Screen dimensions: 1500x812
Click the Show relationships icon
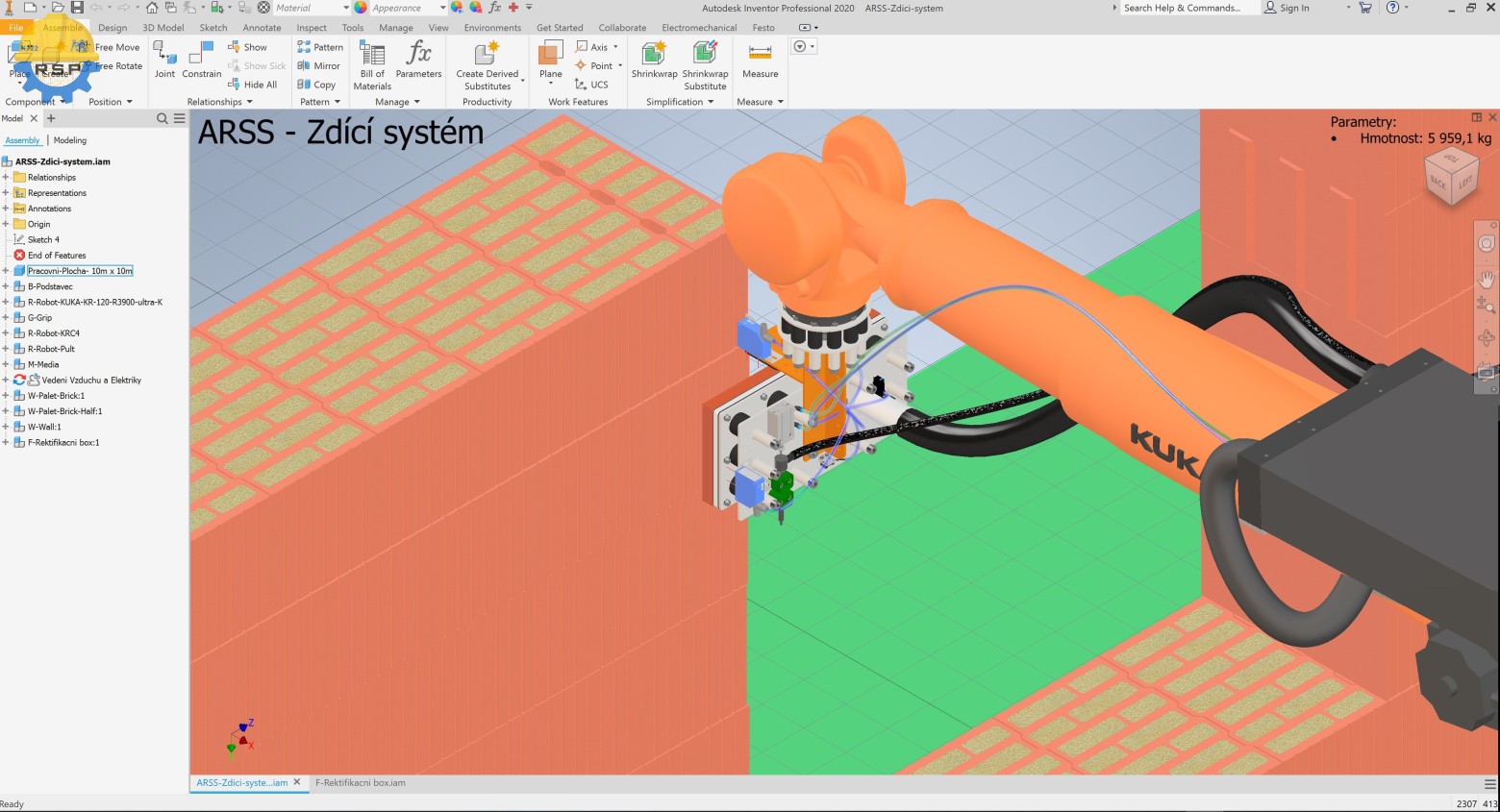[x=247, y=47]
